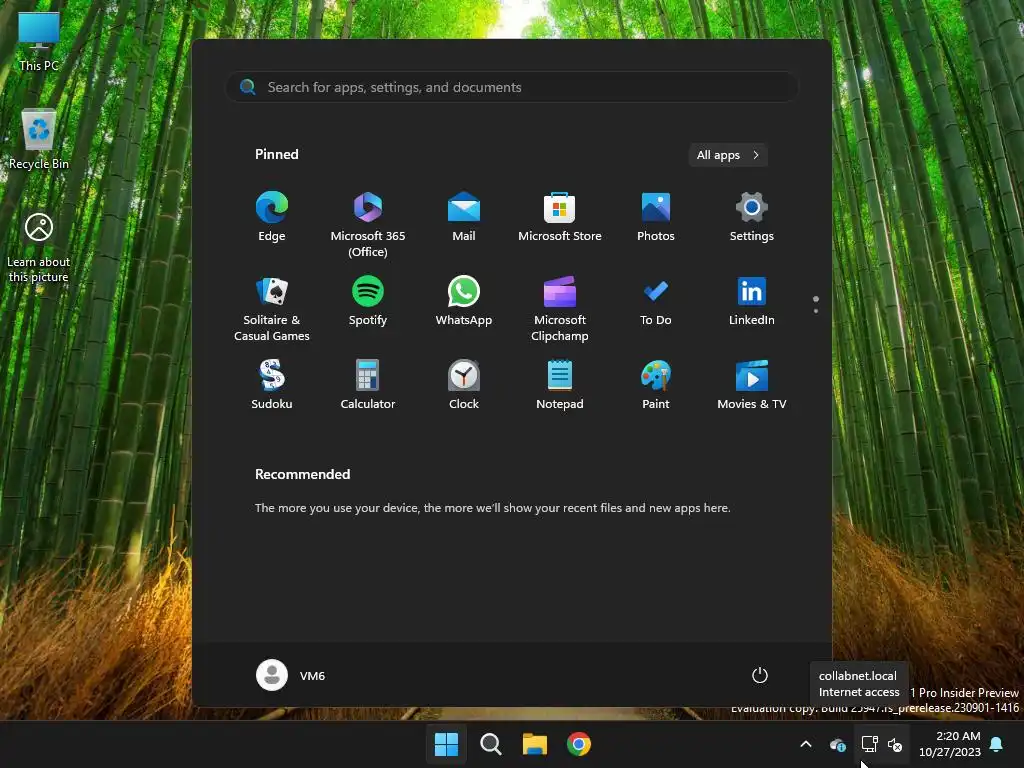Screen dimensions: 1024x768
Task: Click the muted volume tray icon
Action: click(x=895, y=744)
